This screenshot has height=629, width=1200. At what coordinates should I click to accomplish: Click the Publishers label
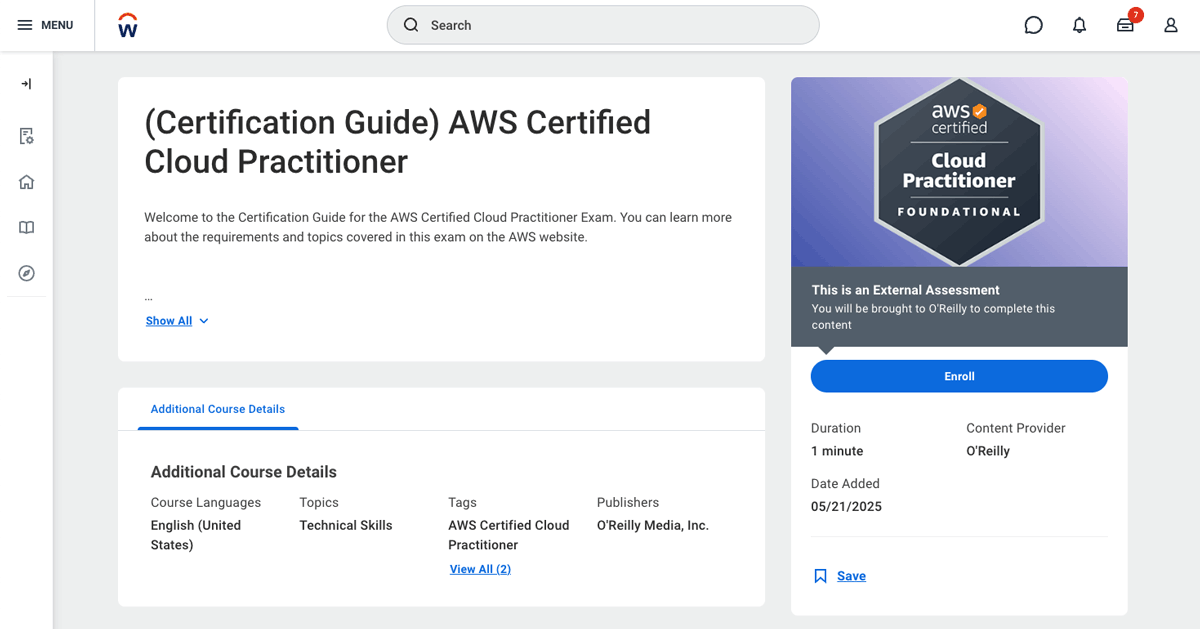[x=628, y=502]
